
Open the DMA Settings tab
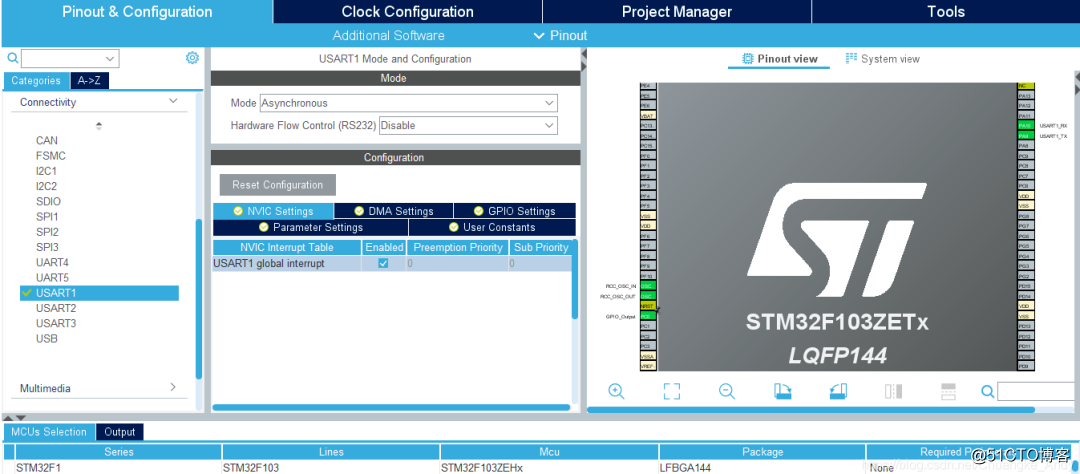click(393, 211)
